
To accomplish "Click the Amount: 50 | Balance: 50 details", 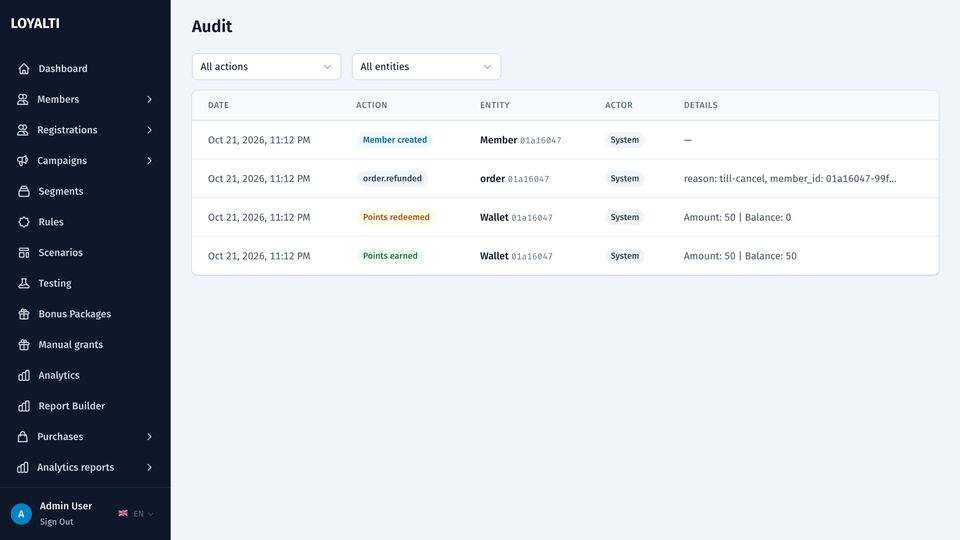I will 740,256.
